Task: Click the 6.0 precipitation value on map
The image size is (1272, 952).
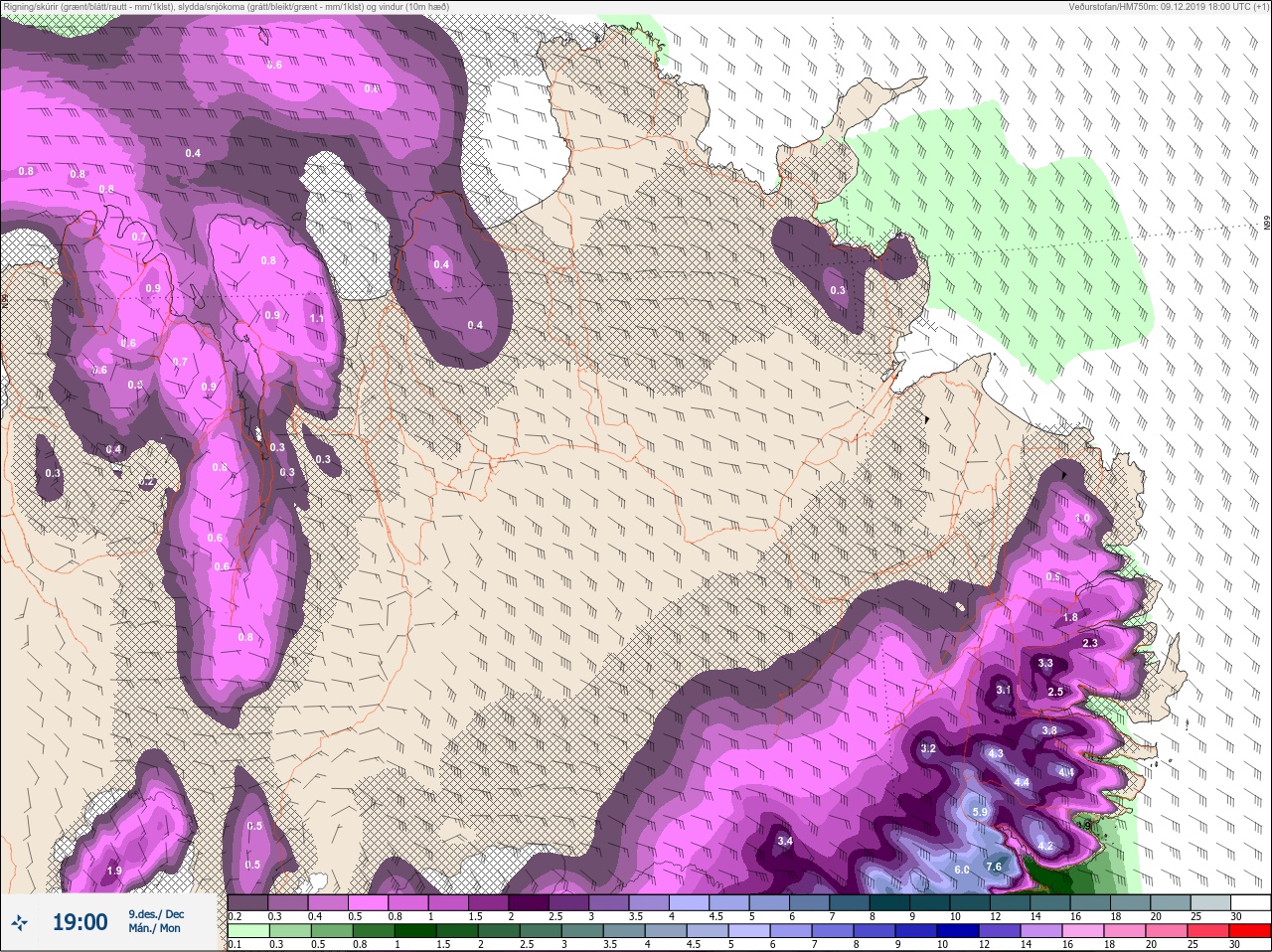Action: [962, 870]
